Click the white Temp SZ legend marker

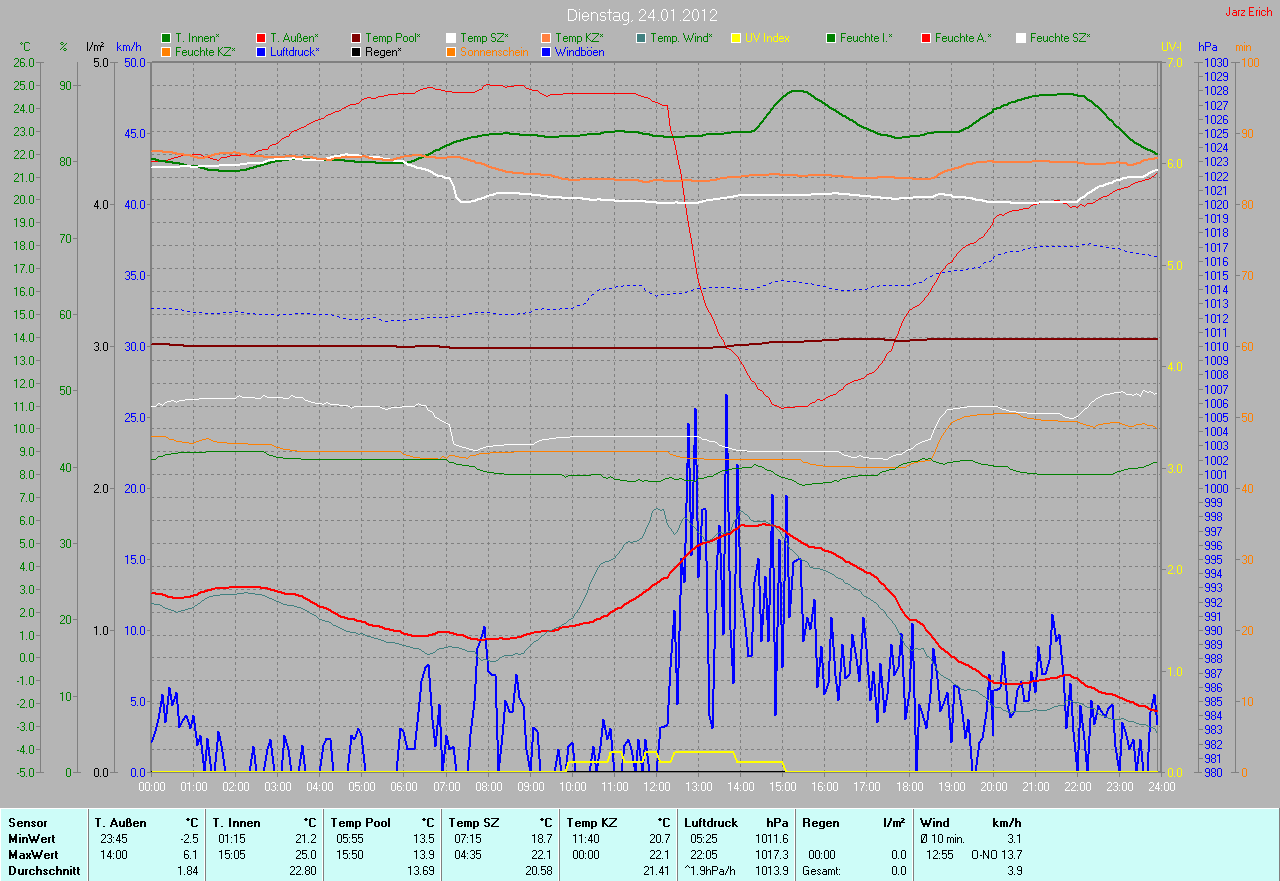coord(452,38)
